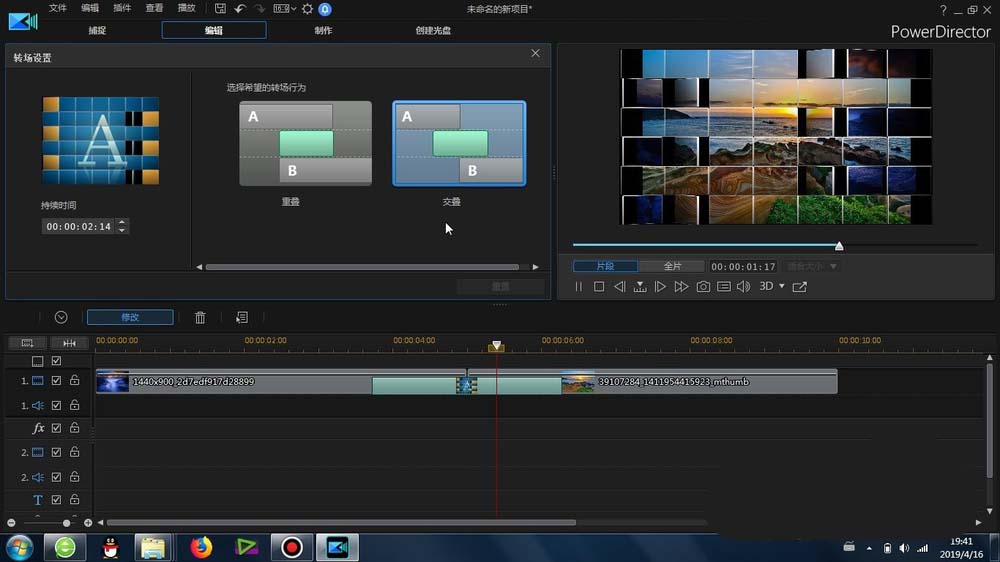Expand the circled down-arrow menu above timeline
This screenshot has height=562, width=1000.
pos(61,317)
